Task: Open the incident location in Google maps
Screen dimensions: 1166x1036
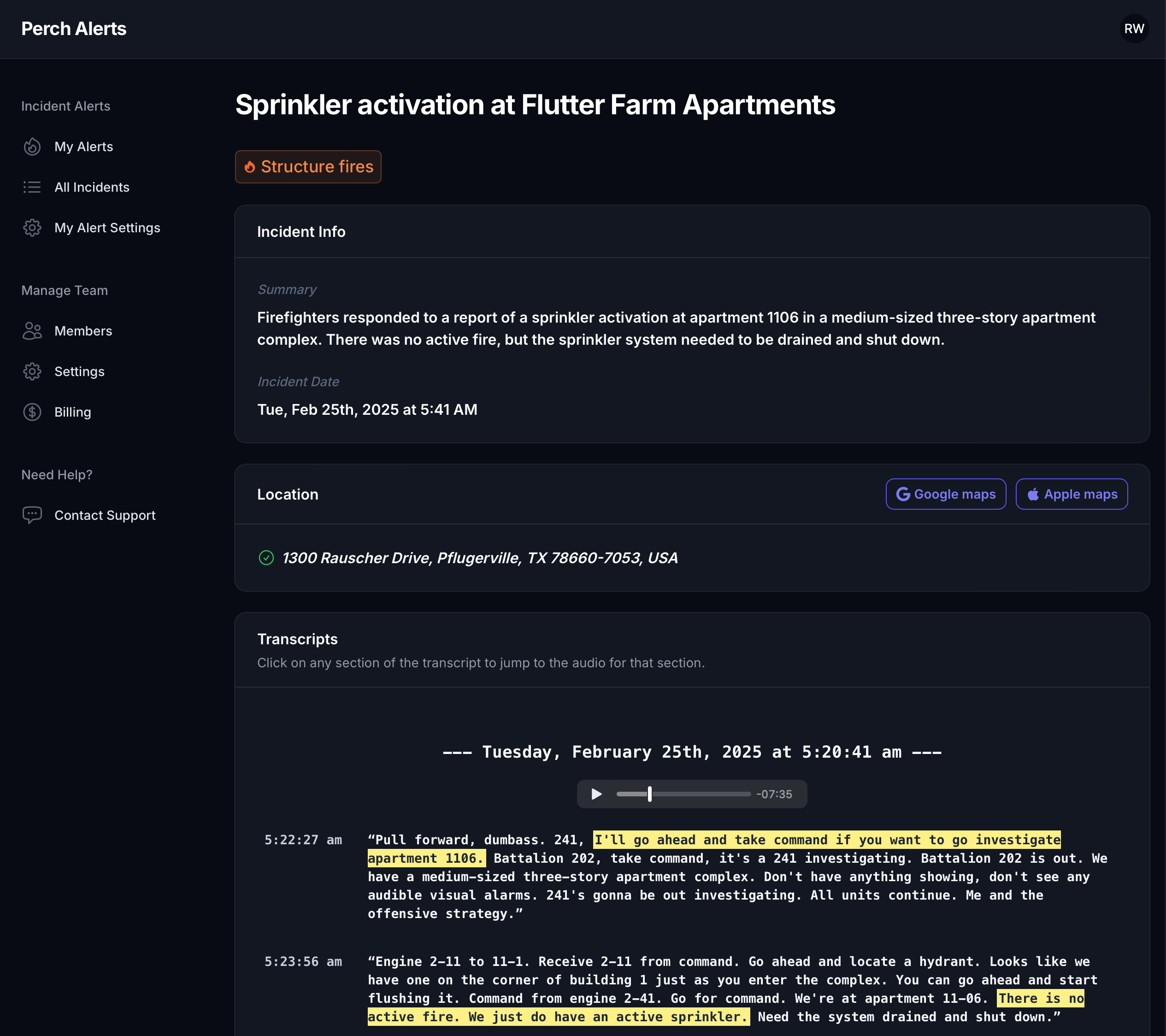Action: coord(946,494)
